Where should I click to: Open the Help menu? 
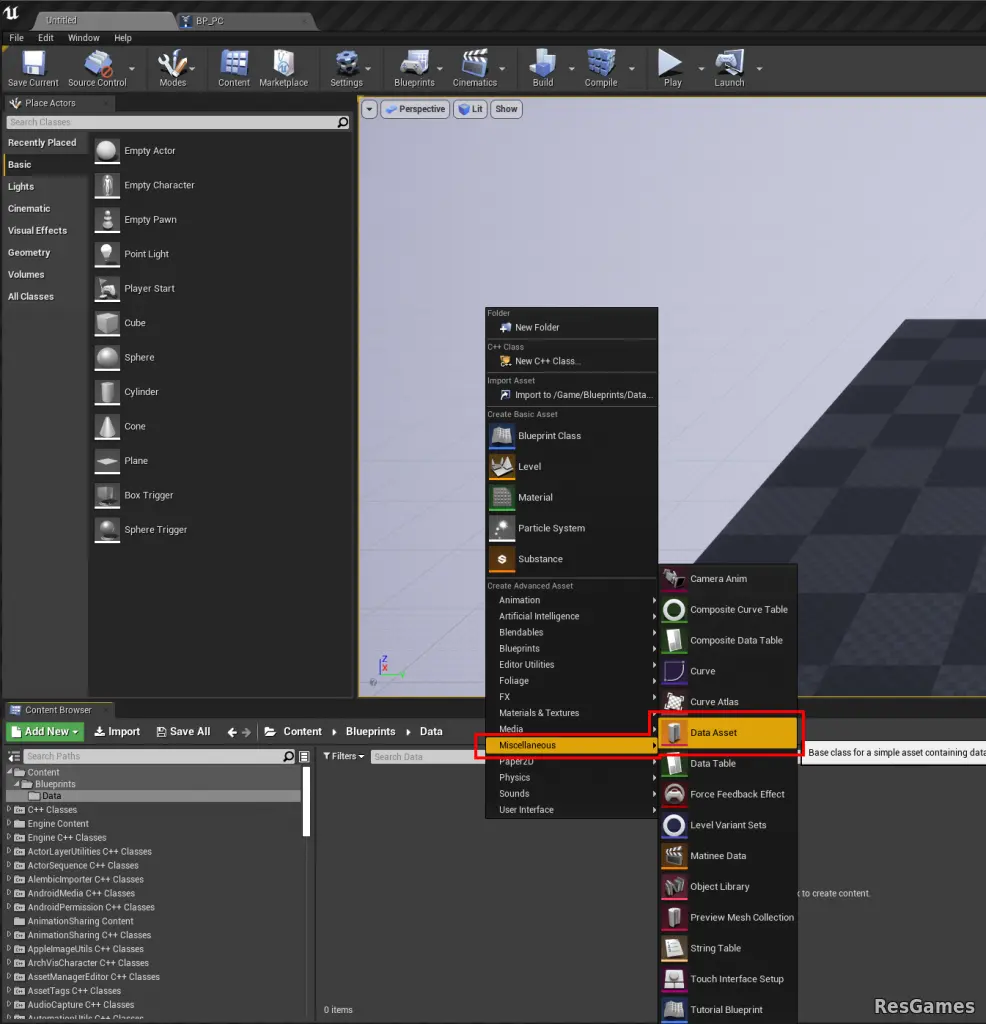click(123, 38)
